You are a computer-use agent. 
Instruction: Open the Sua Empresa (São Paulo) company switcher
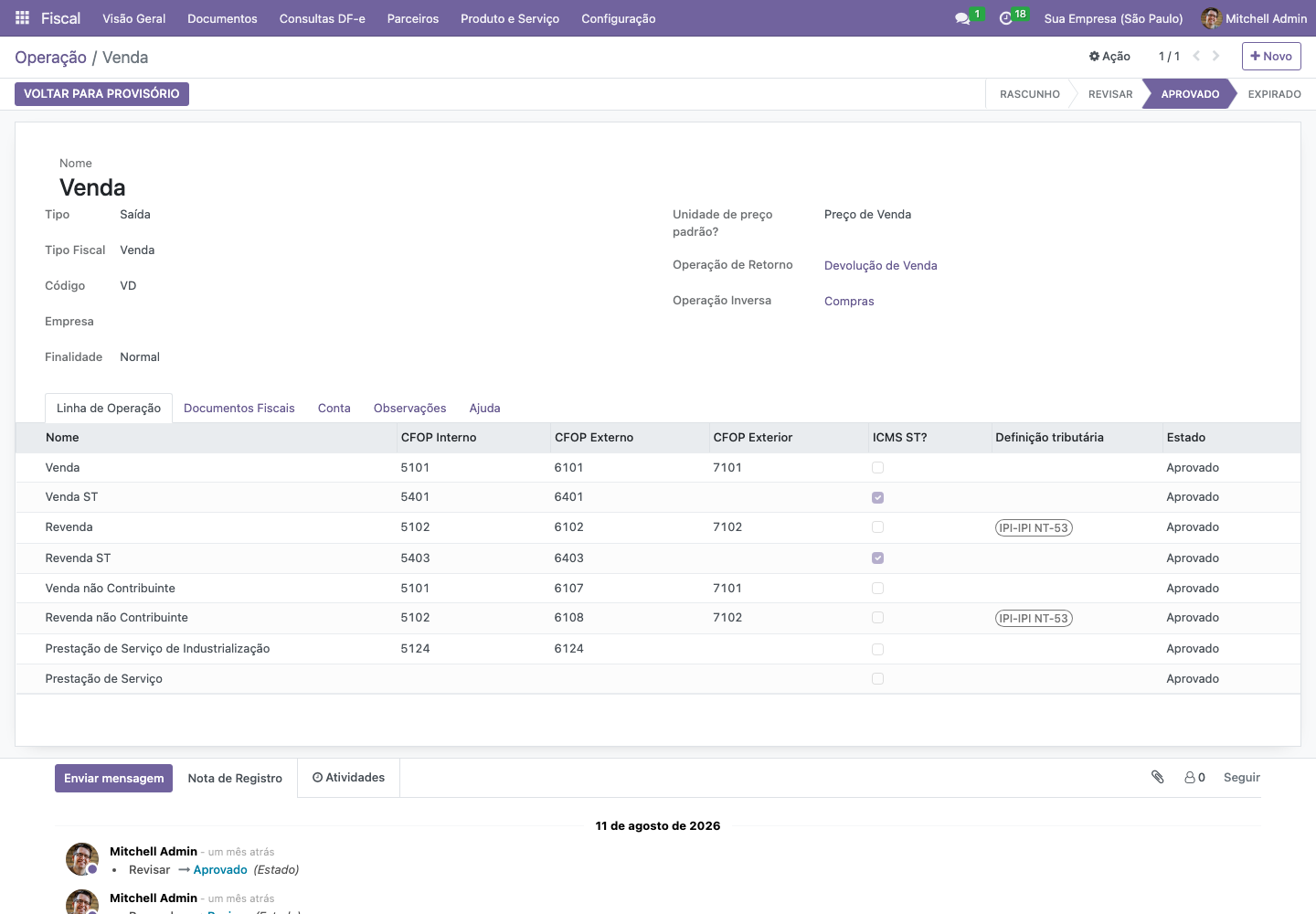[1113, 18]
